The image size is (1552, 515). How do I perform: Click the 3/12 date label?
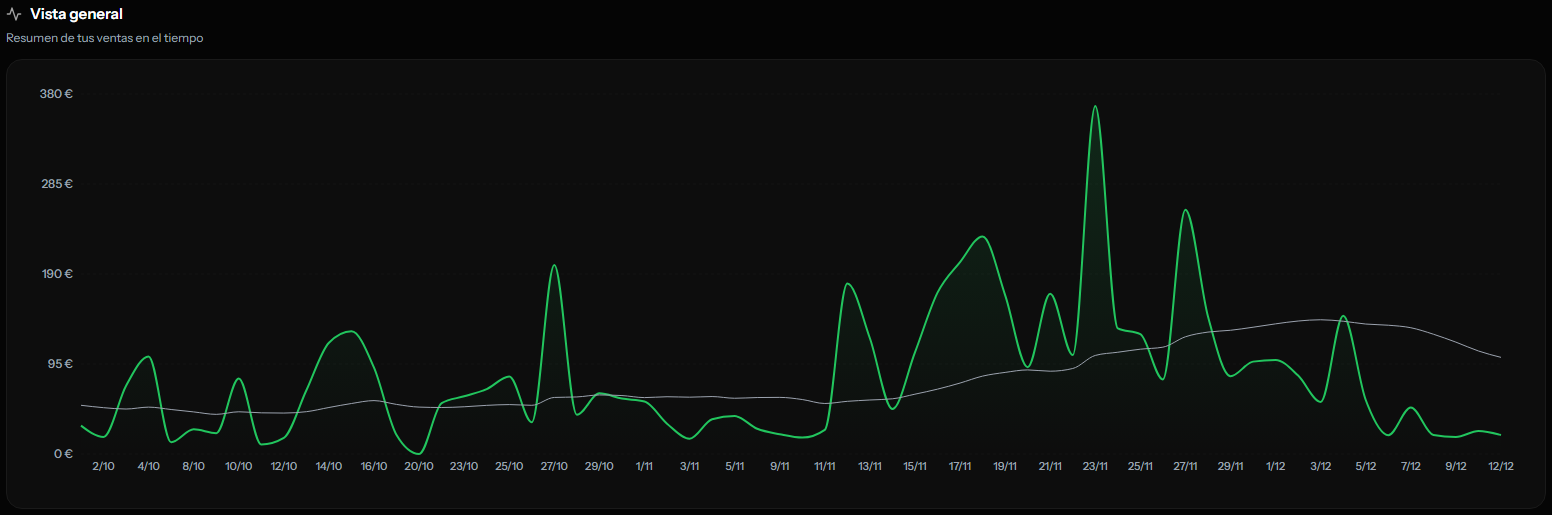[x=1321, y=467]
